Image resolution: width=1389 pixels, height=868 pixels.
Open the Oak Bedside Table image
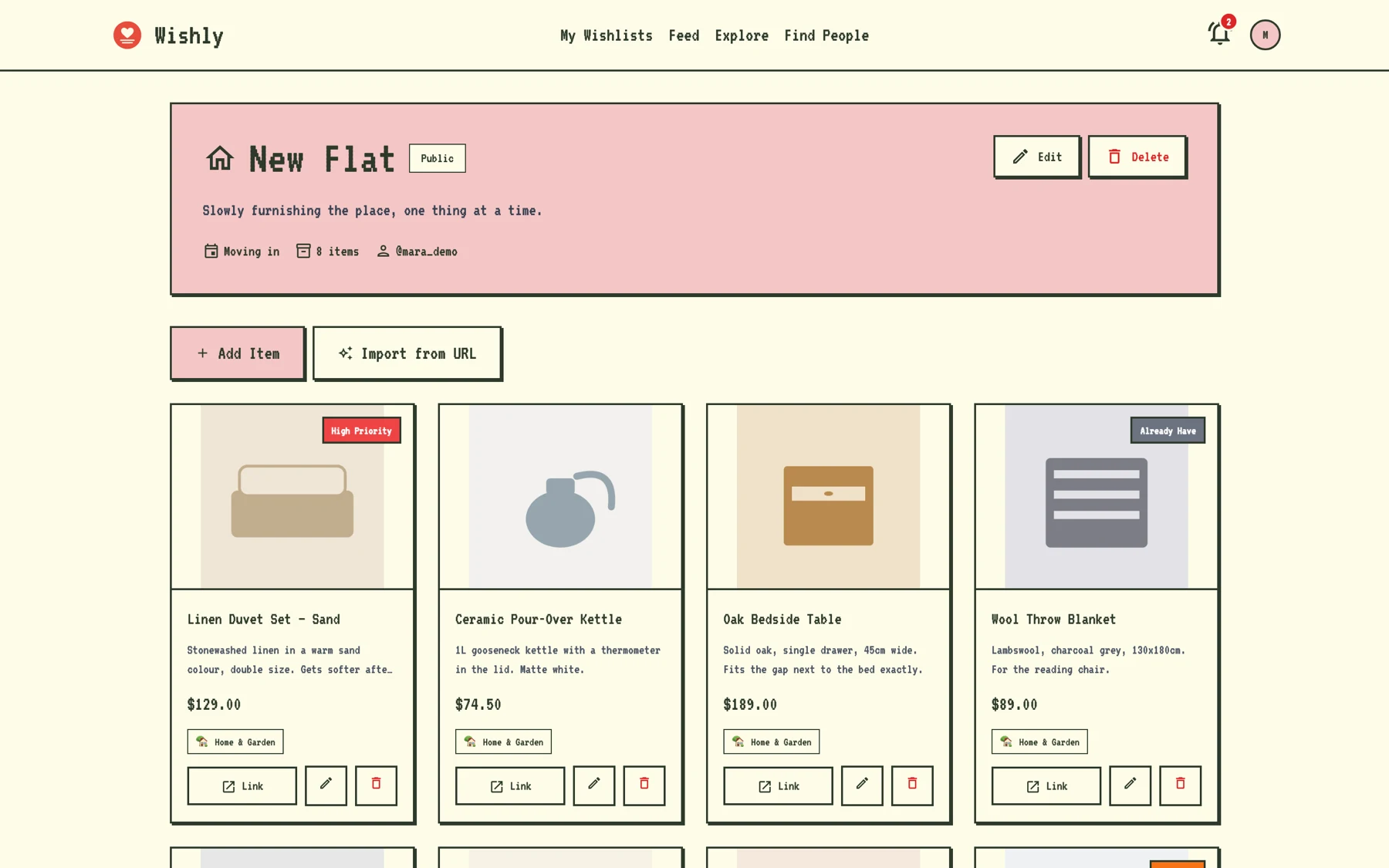point(828,496)
